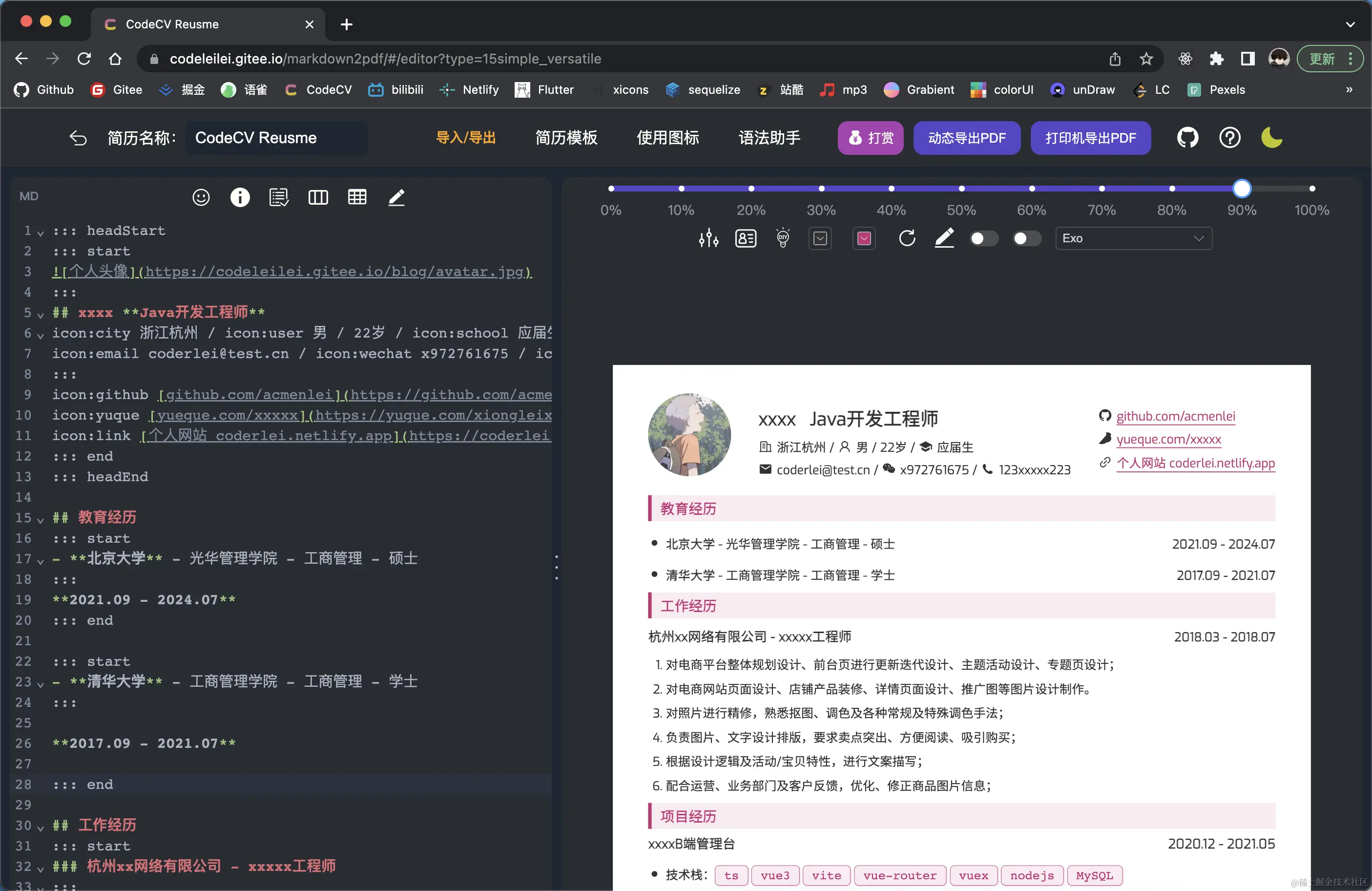The height and width of the screenshot is (891, 1372).
Task: Open the adjustment sliders settings icon
Action: pyautogui.click(x=708, y=238)
